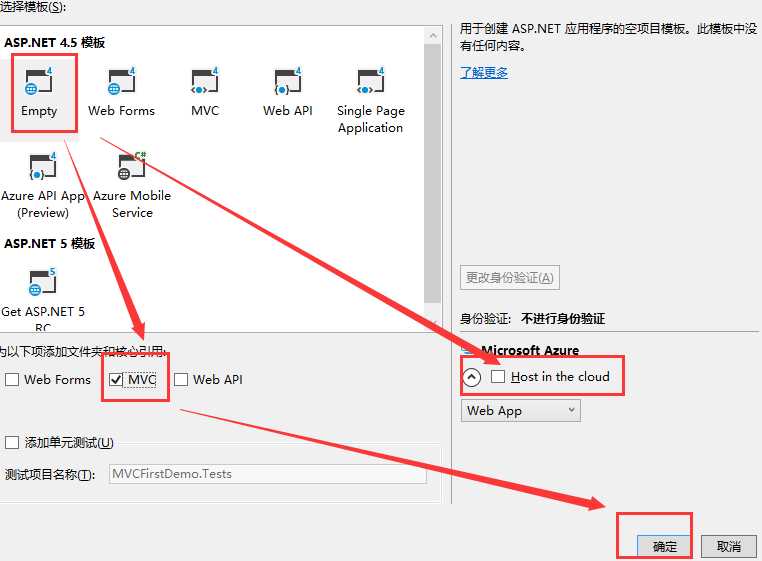
Task: Click the 测试项目名称 input field
Action: point(268,473)
